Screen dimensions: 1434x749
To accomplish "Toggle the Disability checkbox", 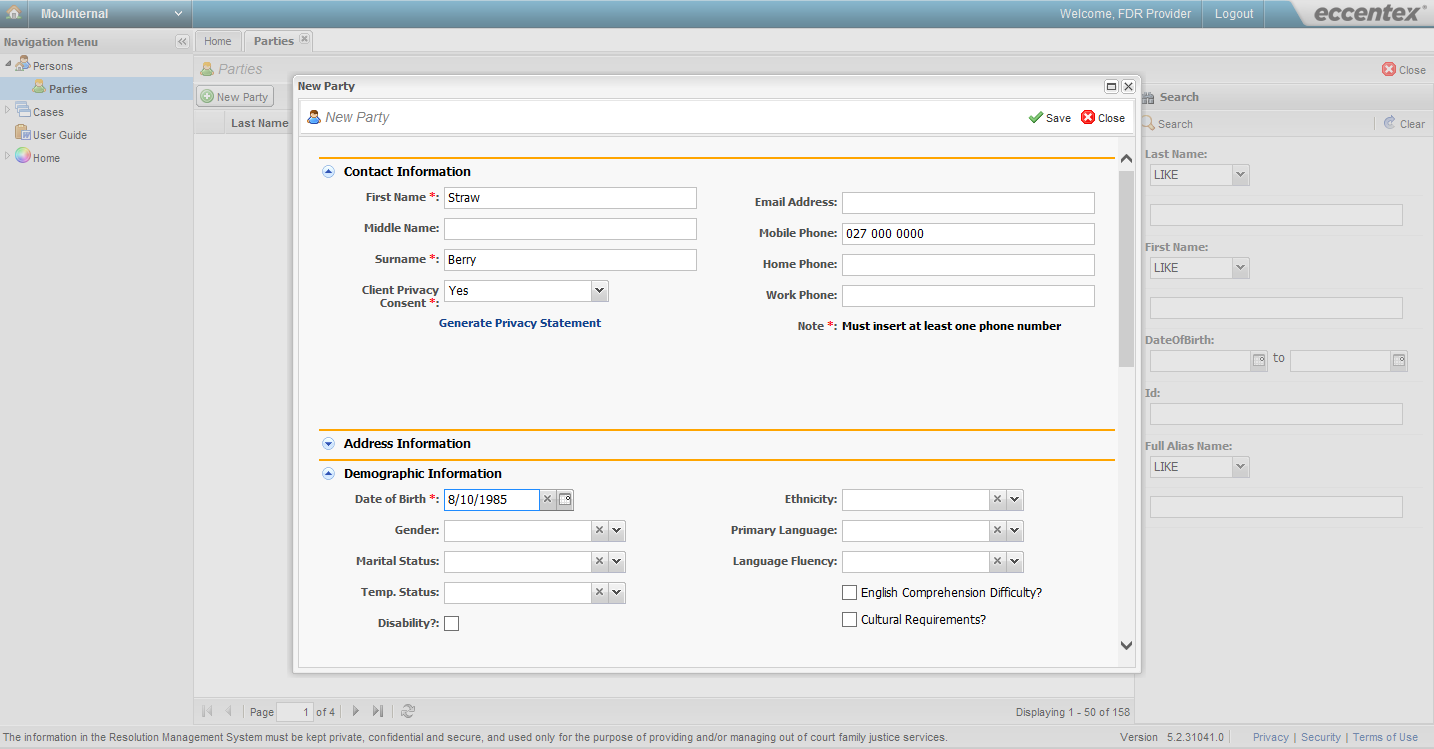I will coord(452,624).
